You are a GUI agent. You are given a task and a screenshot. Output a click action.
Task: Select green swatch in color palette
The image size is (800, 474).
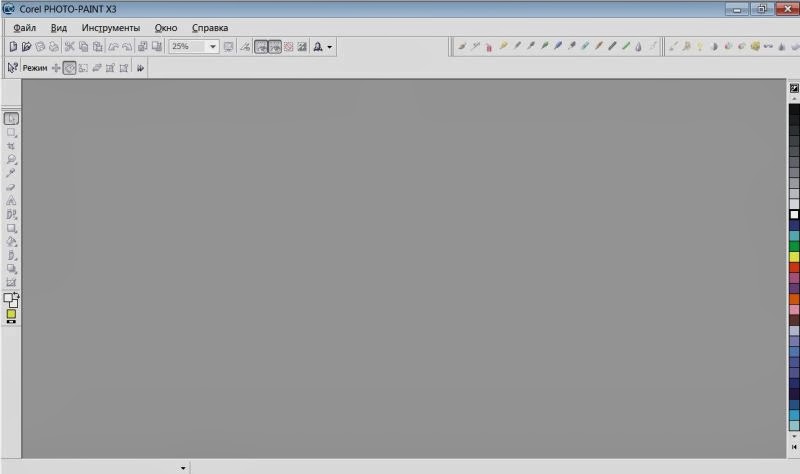coord(794,246)
